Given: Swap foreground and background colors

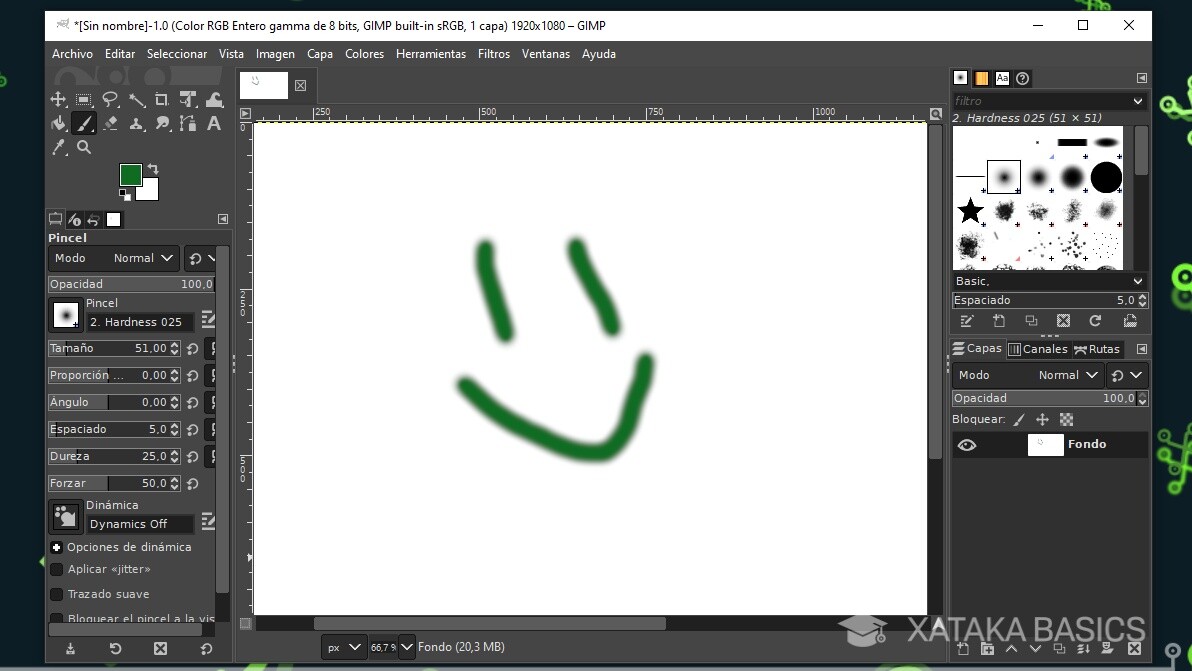Looking at the screenshot, I should 153,168.
